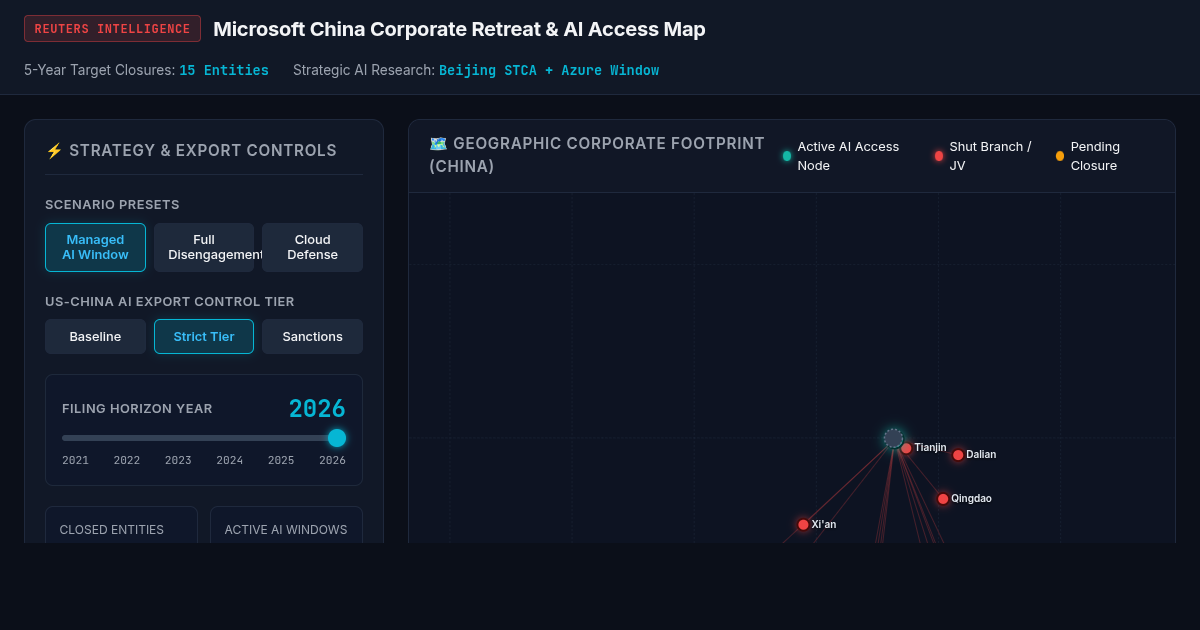Click the Beijing STCA + Azure Window text
The width and height of the screenshot is (1200, 630).
click(x=549, y=71)
